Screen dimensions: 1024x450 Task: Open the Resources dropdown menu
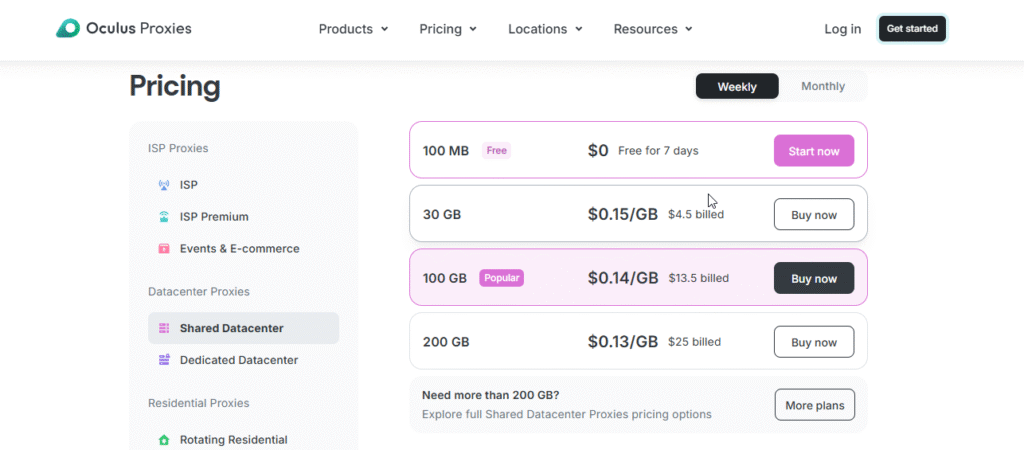pyautogui.click(x=653, y=29)
